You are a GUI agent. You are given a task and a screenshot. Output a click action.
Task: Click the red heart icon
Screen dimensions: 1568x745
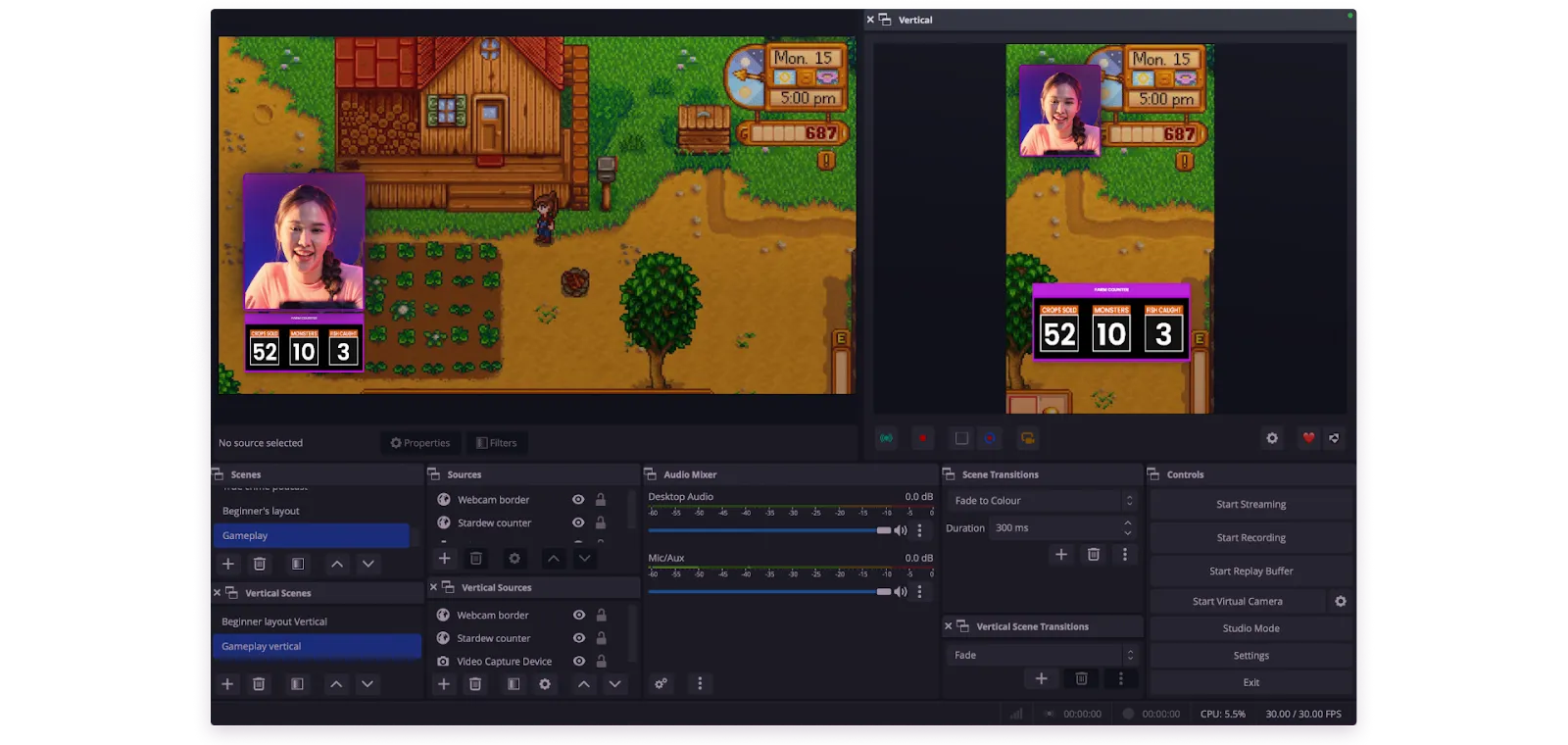[1308, 438]
